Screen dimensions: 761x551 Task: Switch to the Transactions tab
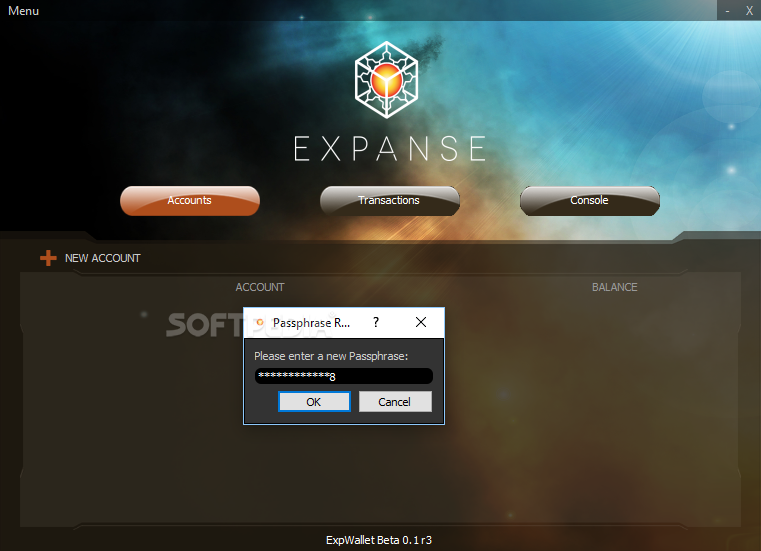389,200
